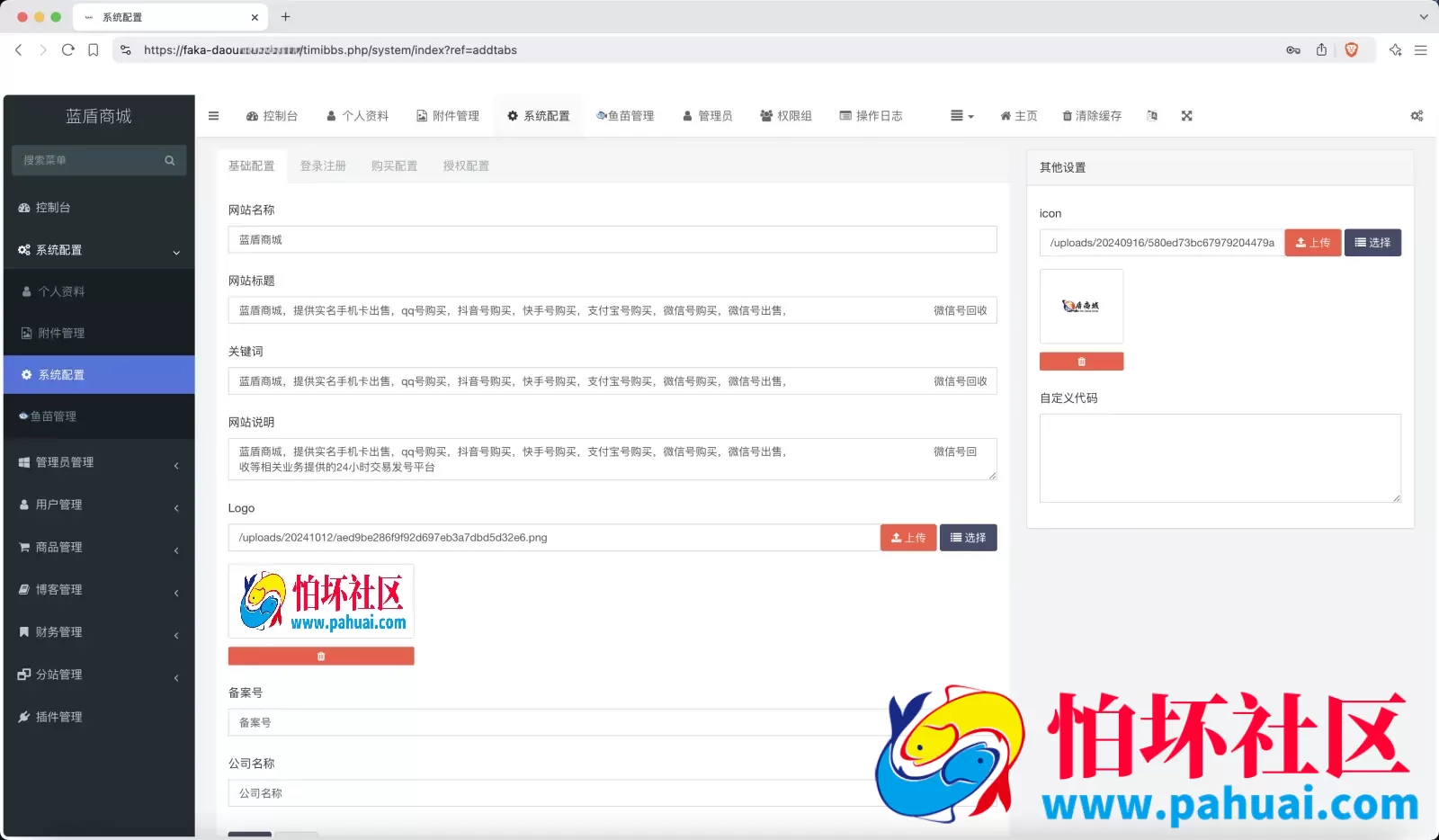Switch to 个人资料 top tab
The height and width of the screenshot is (840, 1439).
pyautogui.click(x=357, y=116)
